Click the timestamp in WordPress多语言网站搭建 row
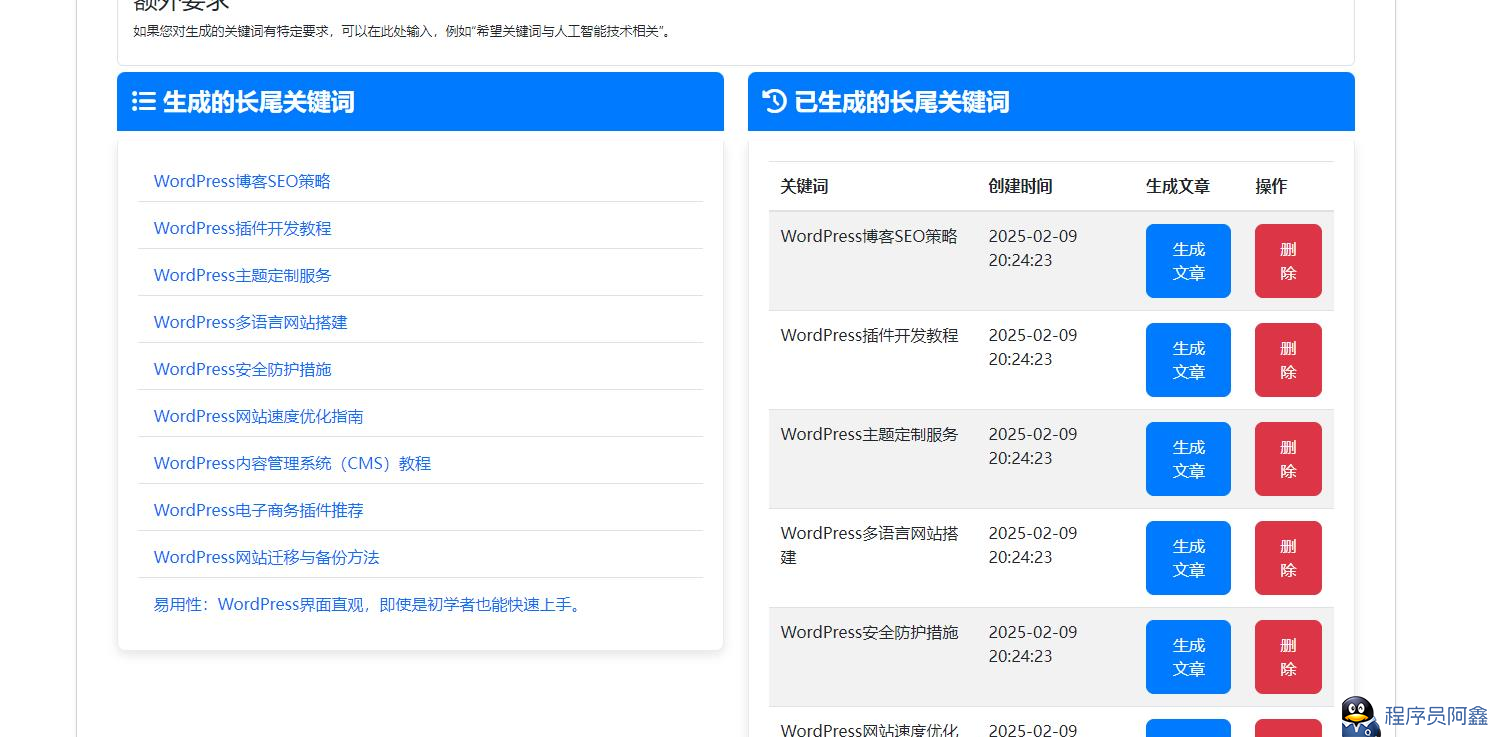The width and height of the screenshot is (1492, 737). click(1033, 545)
